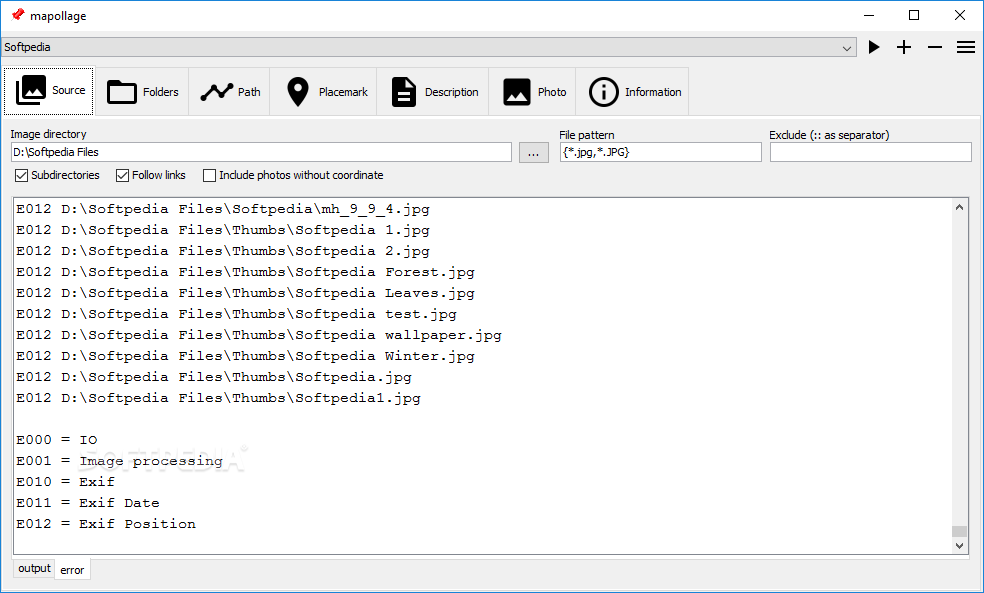
Task: Click scroll down arrow in log
Action: [959, 545]
